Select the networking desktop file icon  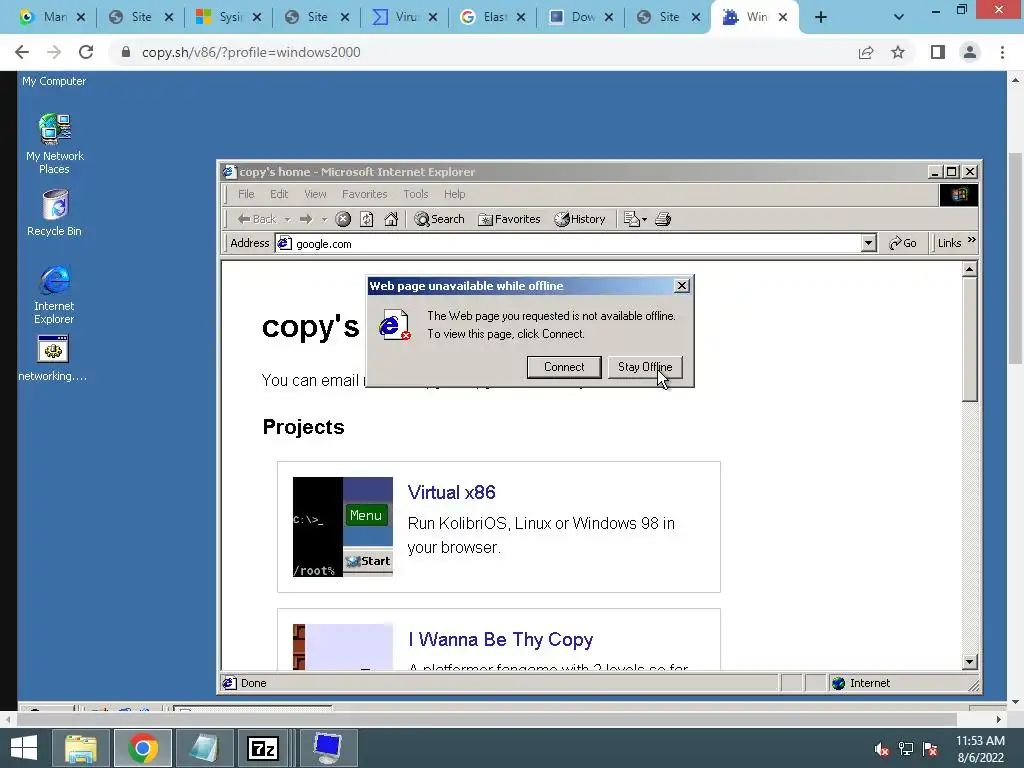coord(53,359)
